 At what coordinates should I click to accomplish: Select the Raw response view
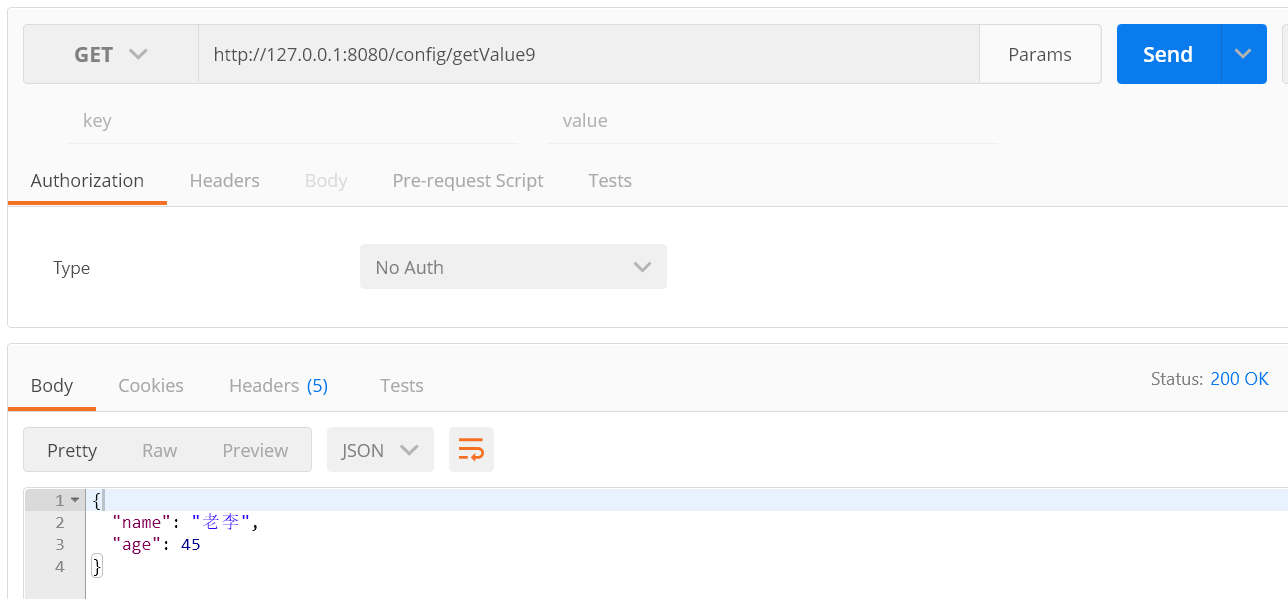(160, 450)
